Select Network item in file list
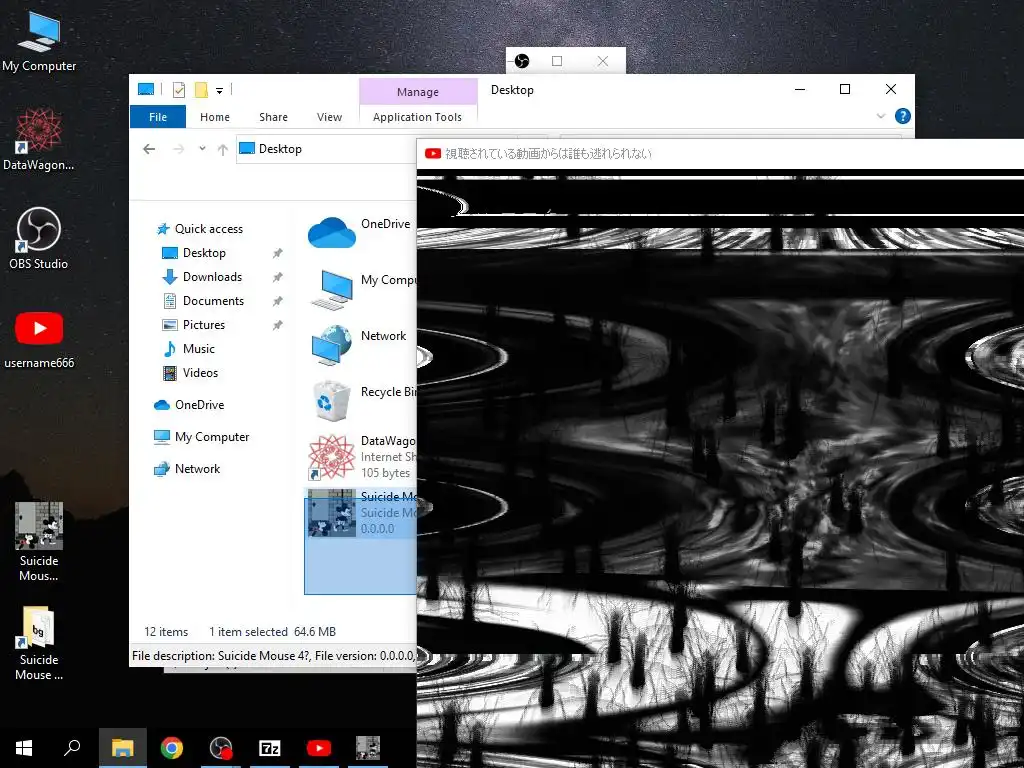Viewport: 1024px width, 768px height. click(360, 344)
